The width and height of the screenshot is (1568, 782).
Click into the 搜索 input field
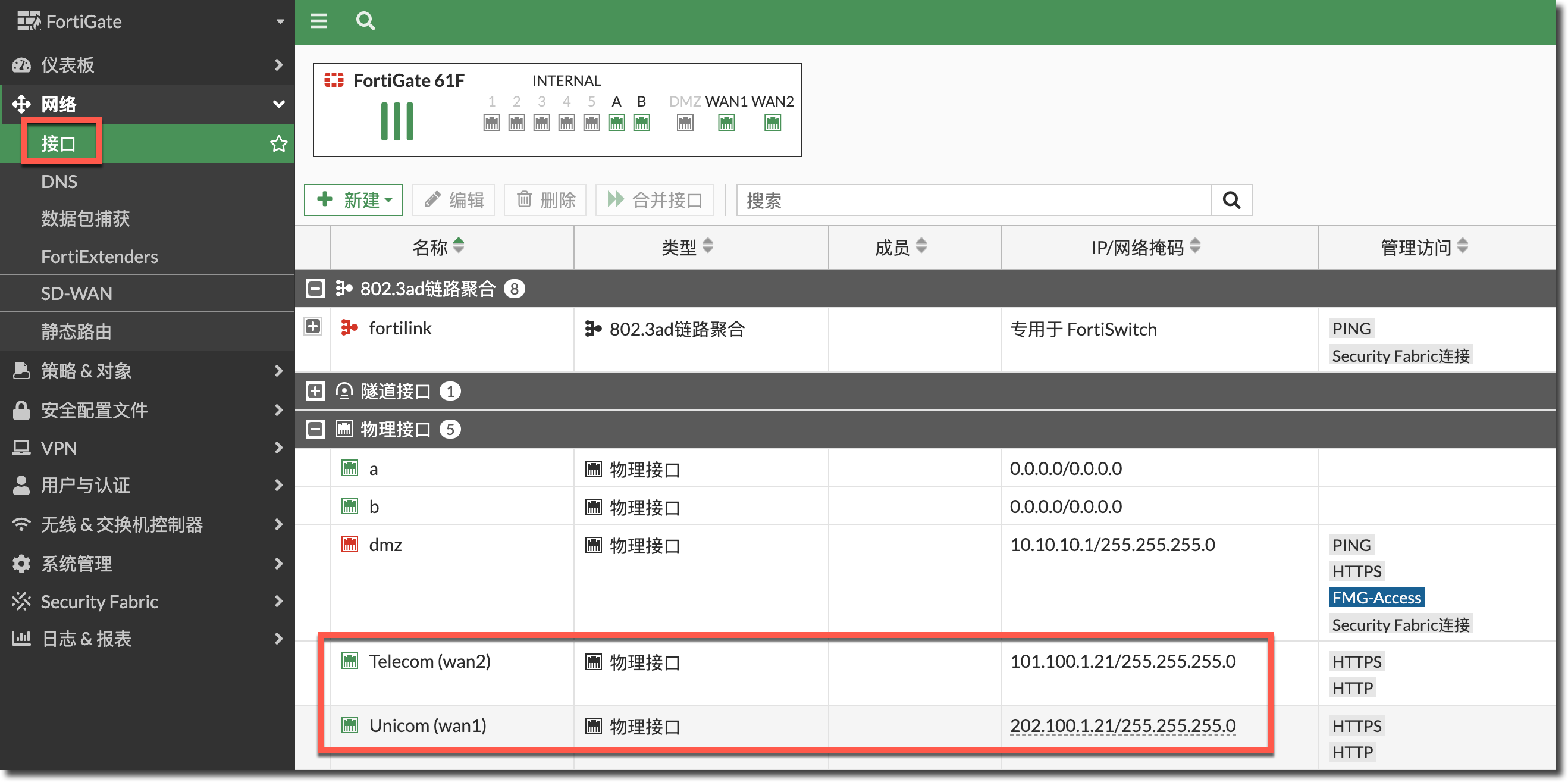point(973,200)
